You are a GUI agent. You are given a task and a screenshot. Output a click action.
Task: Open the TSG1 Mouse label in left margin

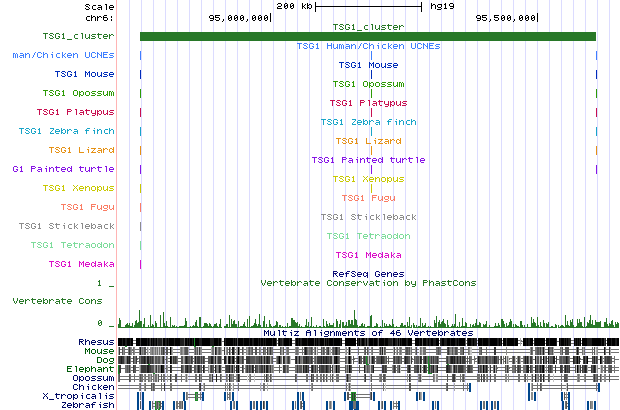point(85,74)
